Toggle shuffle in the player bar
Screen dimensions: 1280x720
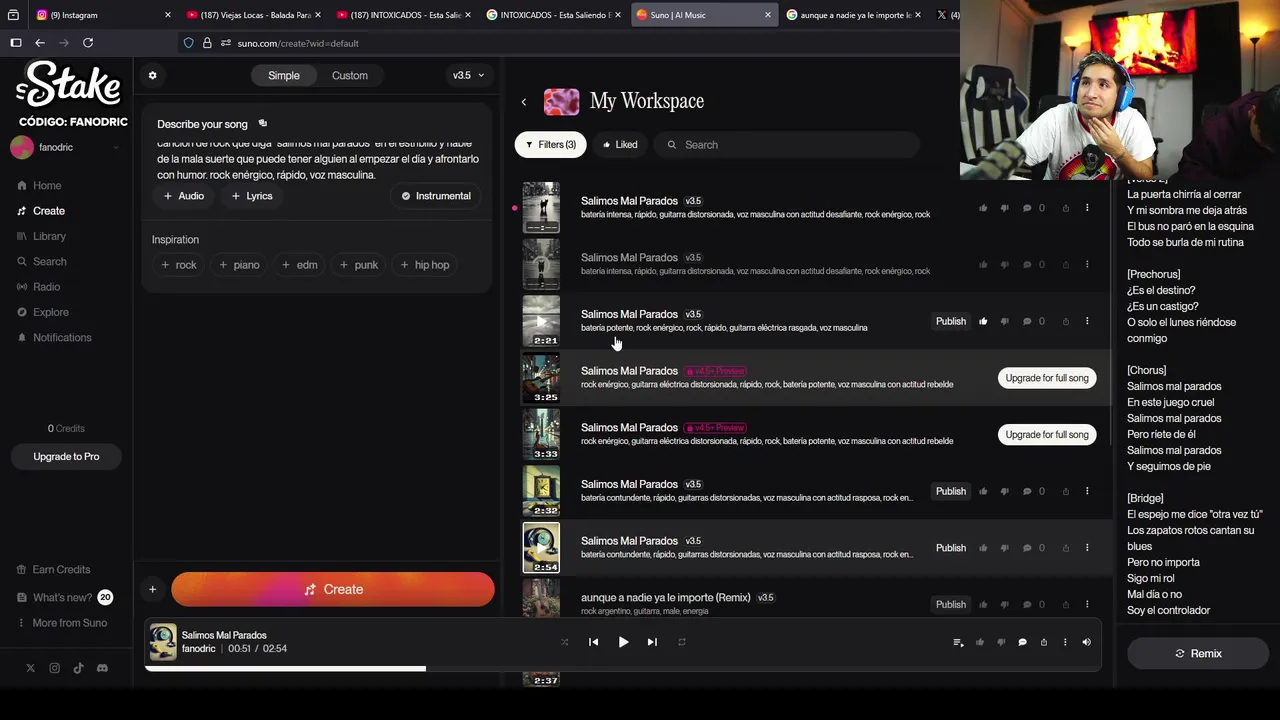pos(564,642)
